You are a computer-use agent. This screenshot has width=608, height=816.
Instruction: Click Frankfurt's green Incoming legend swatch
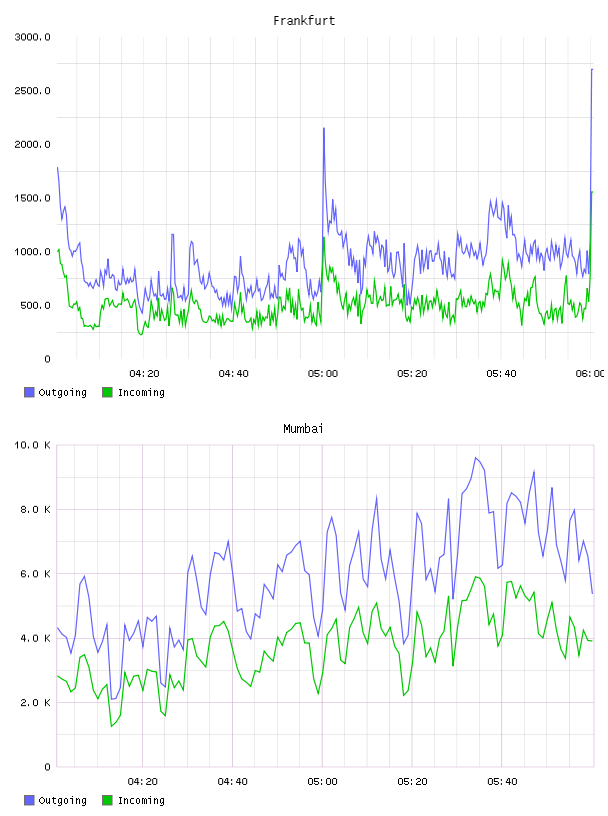[107, 392]
